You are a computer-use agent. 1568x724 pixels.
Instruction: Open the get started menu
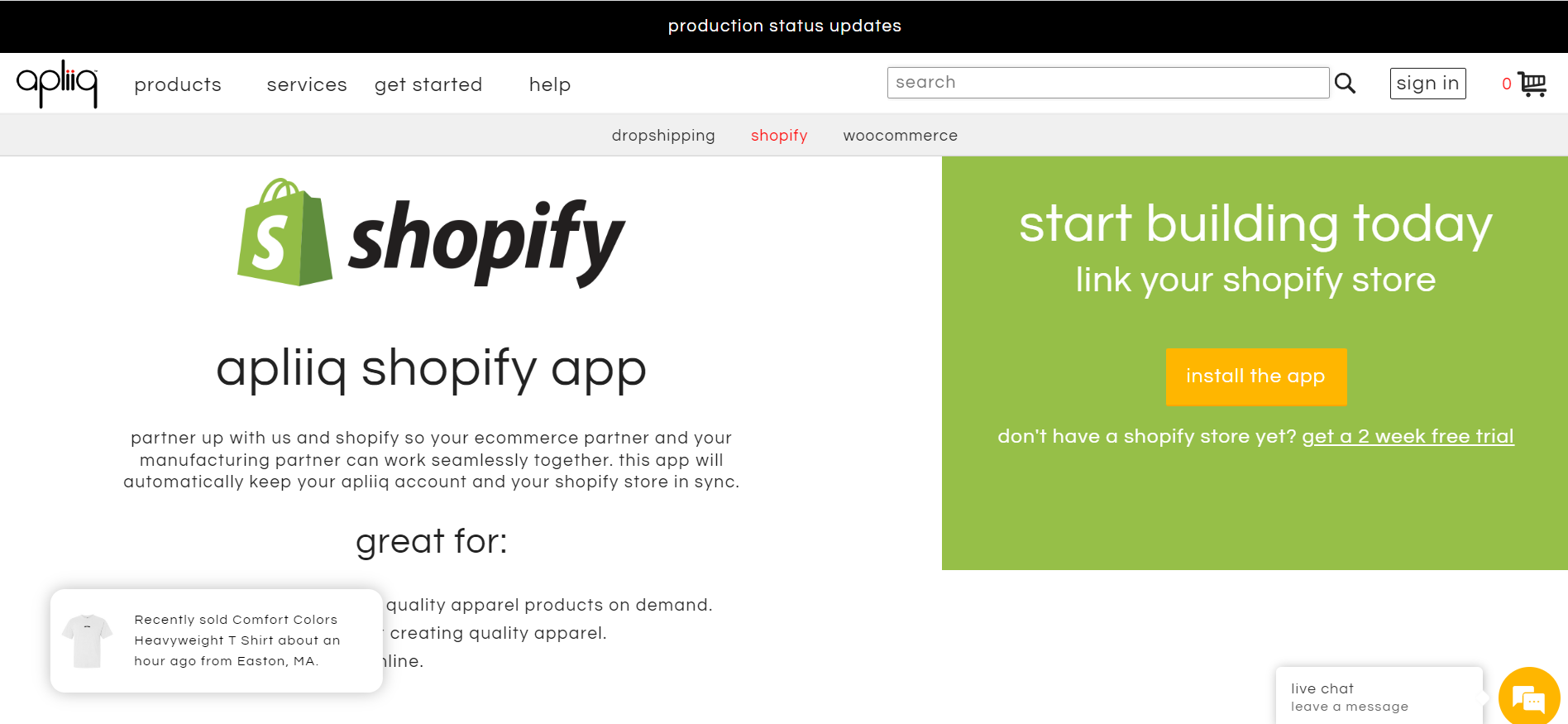[x=428, y=84]
